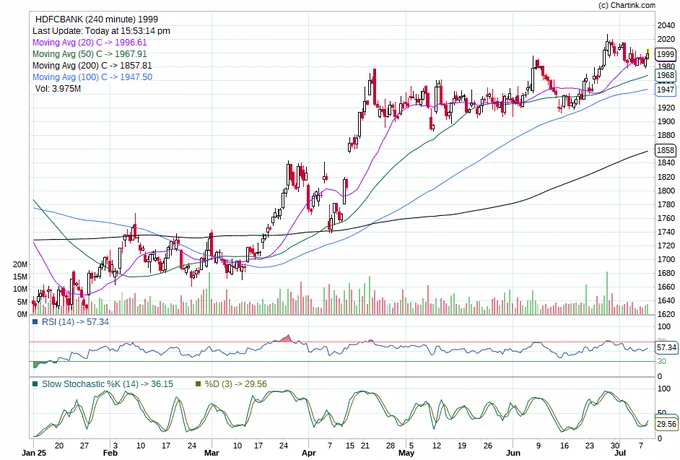Select Moving Avg (20) legend entry
Screen dimensions: 680x460
point(90,42)
